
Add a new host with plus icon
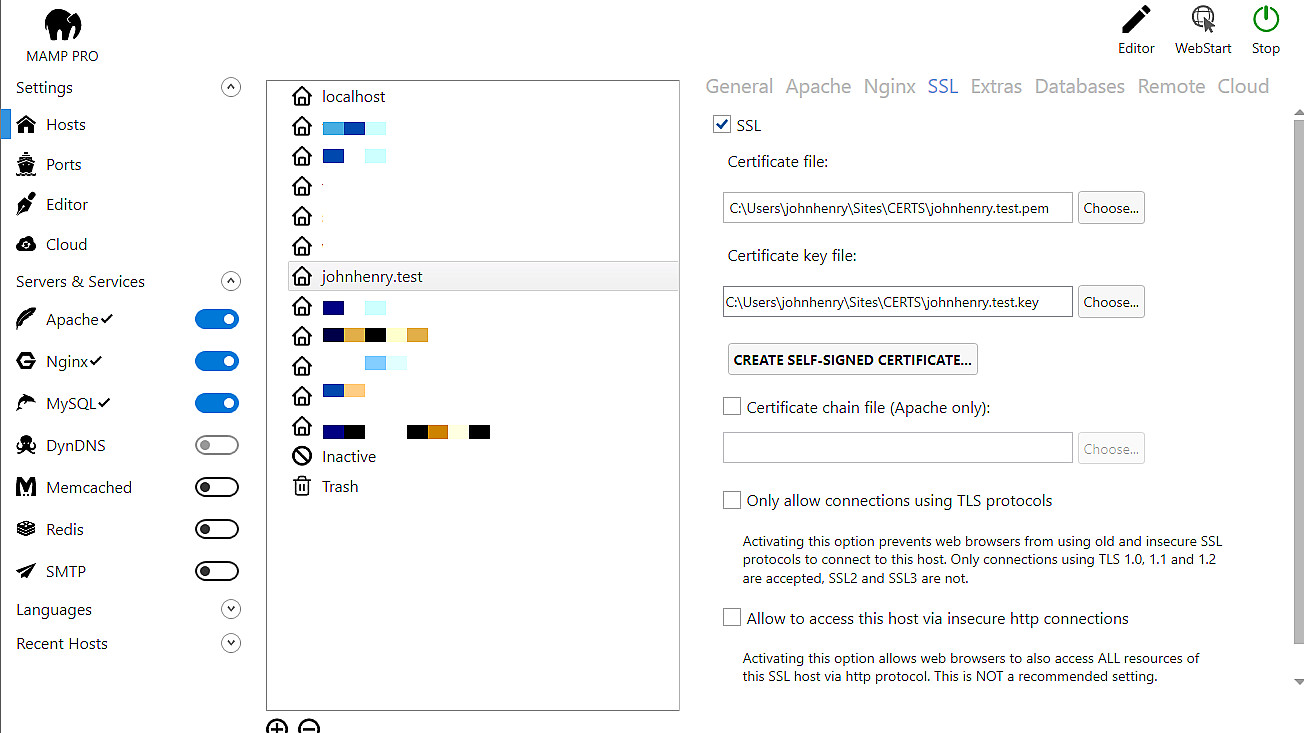point(277,727)
